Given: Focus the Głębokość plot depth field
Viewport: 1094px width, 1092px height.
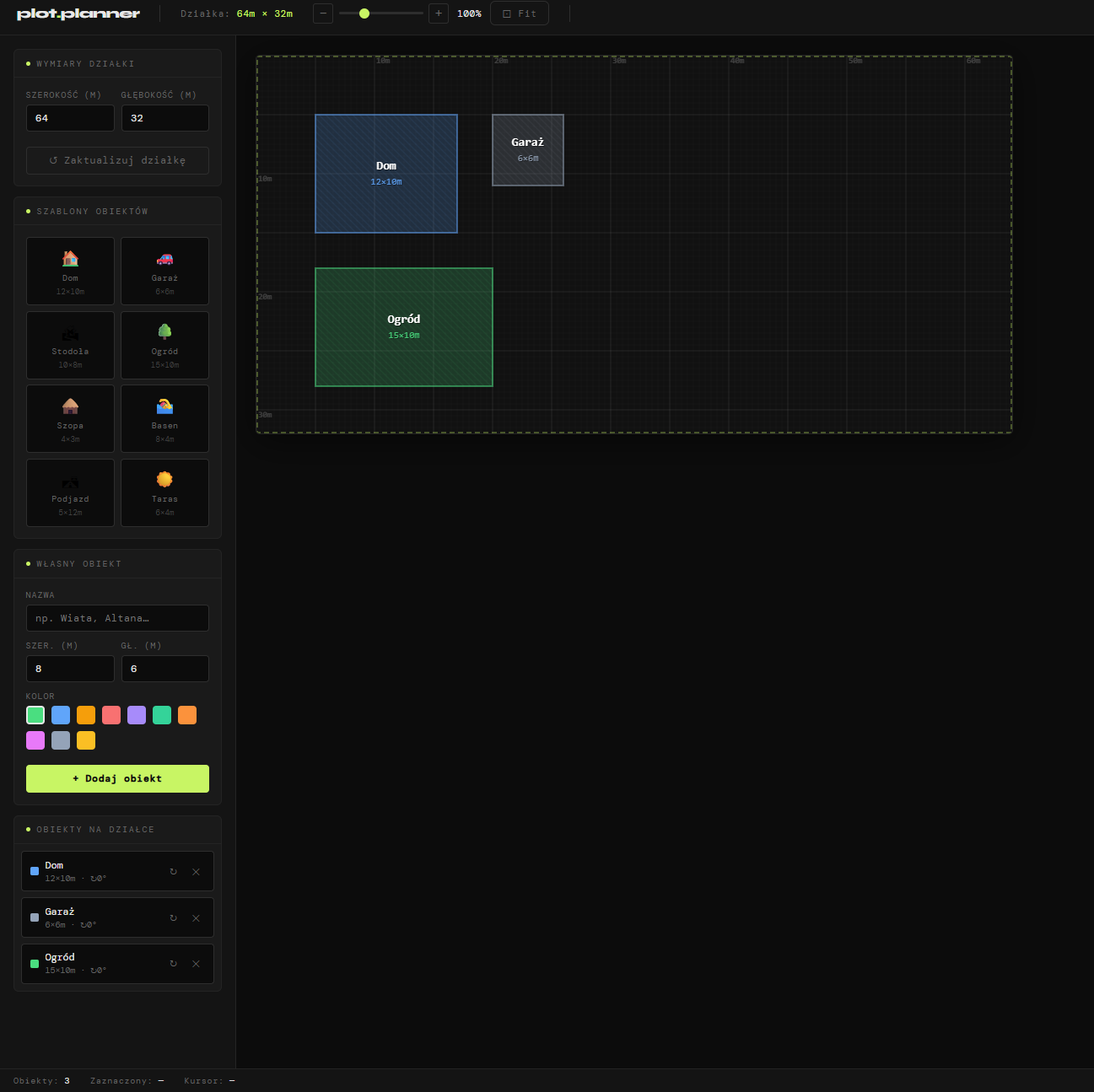Looking at the screenshot, I should (164, 118).
